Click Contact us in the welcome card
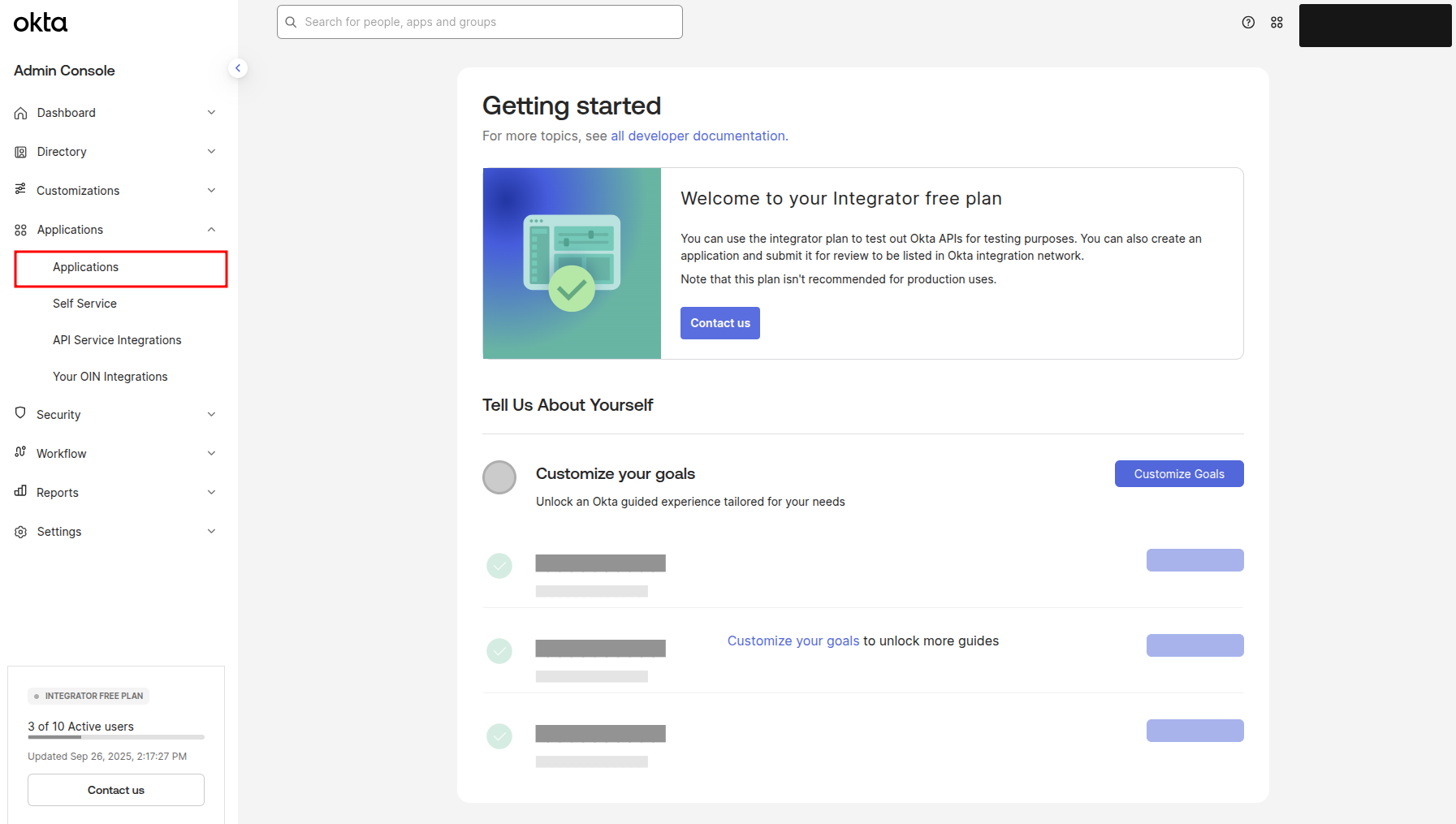This screenshot has width=1456, height=824. pos(720,323)
